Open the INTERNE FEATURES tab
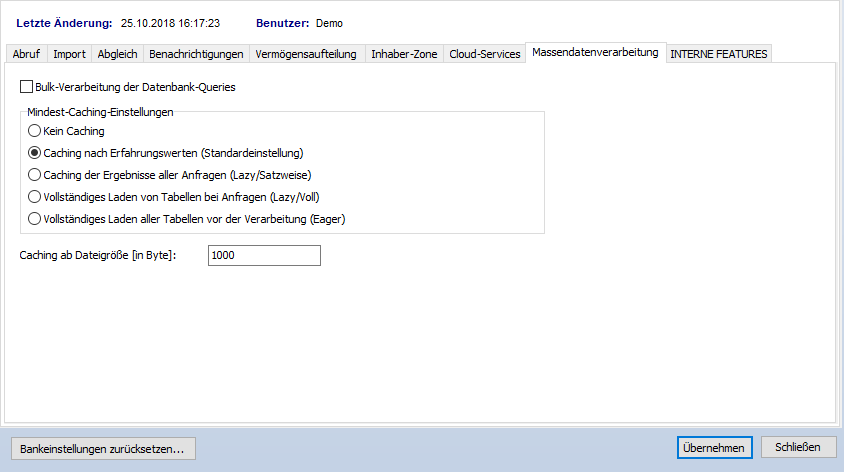 point(719,54)
